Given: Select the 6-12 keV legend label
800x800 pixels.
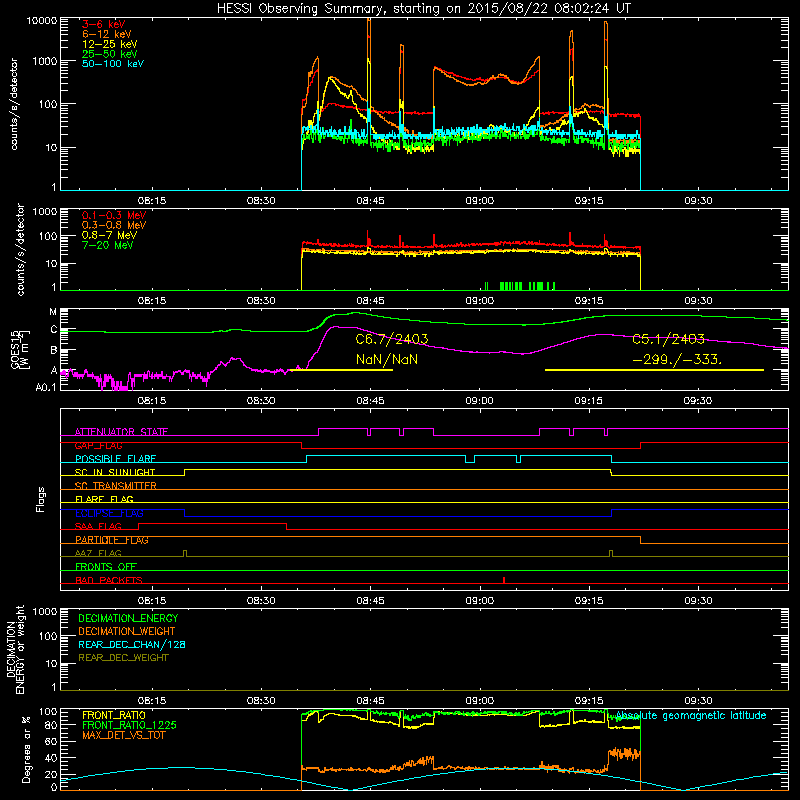Looking at the screenshot, I should pyautogui.click(x=106, y=34).
